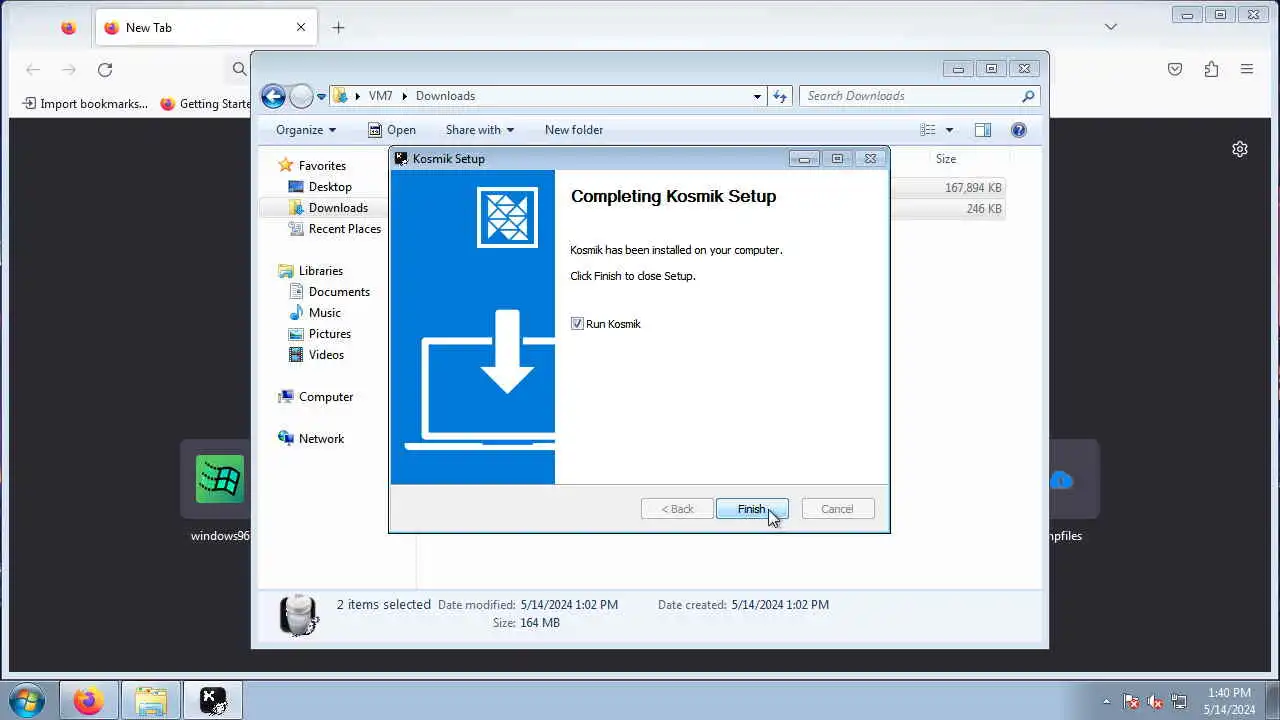Image resolution: width=1280 pixels, height=720 pixels.
Task: Open Pictures library
Action: (x=330, y=334)
